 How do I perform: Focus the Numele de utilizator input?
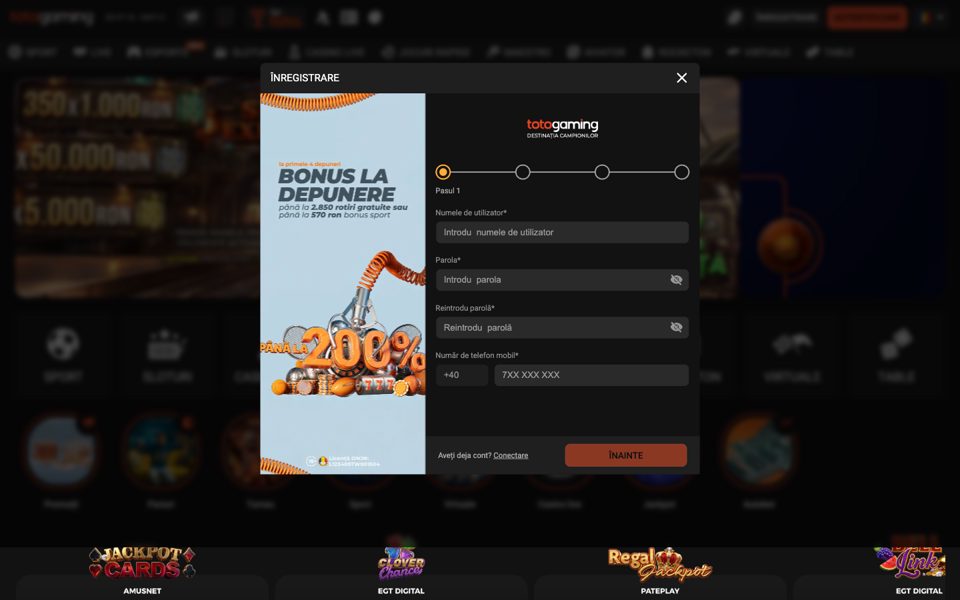[x=562, y=233]
